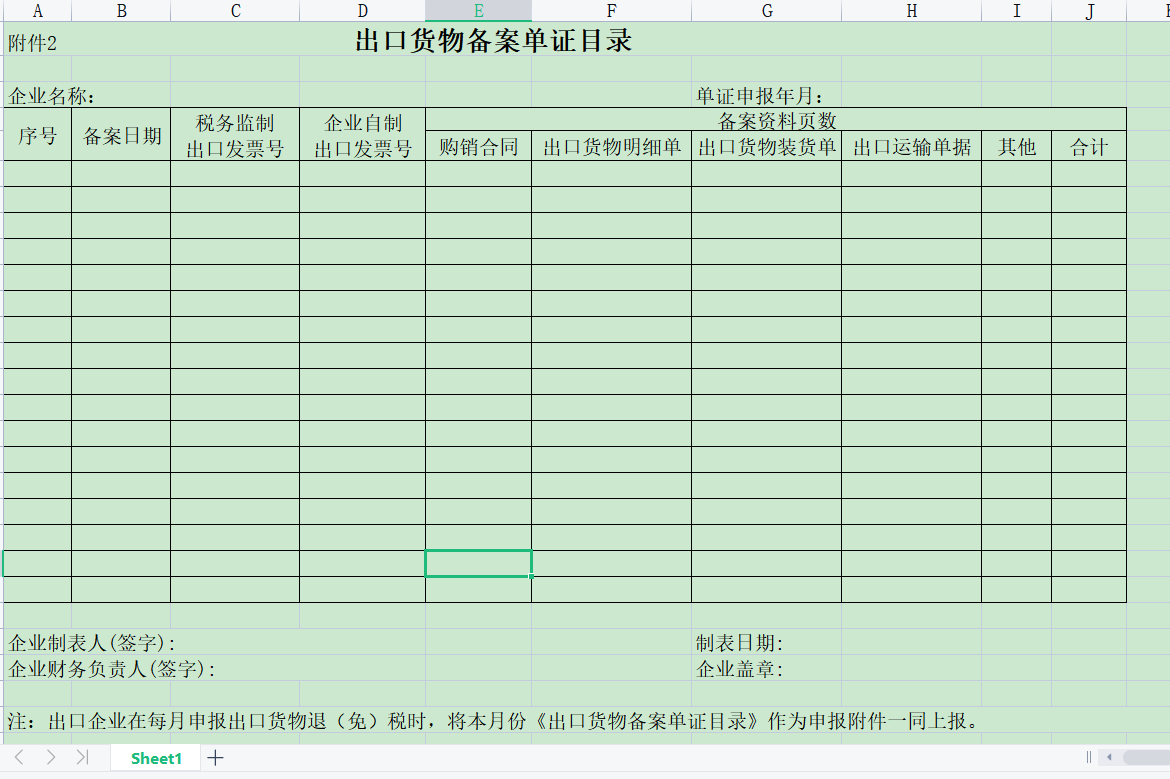Select the 合计 header cell

click(1089, 147)
